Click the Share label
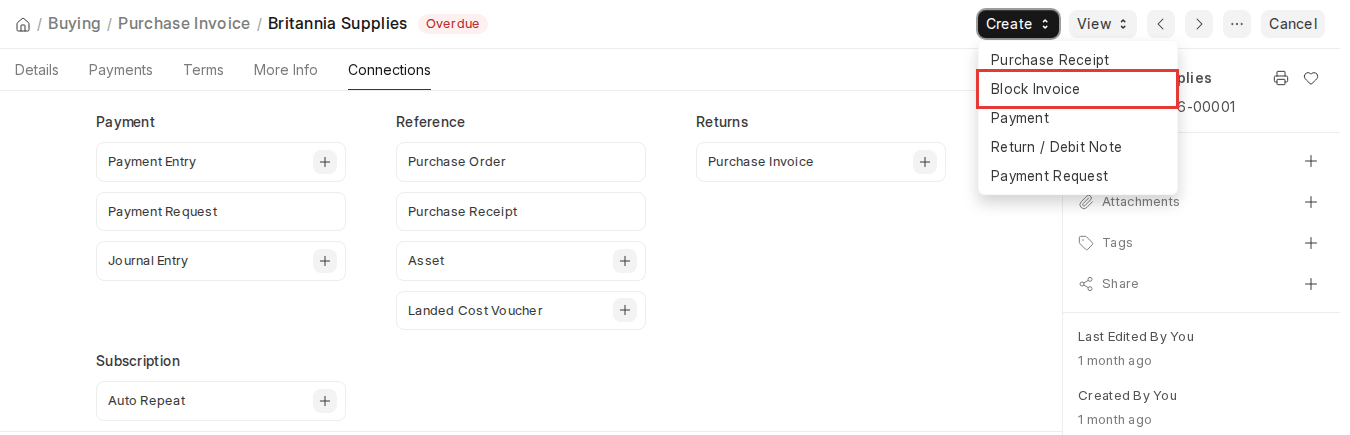Image resolution: width=1350 pixels, height=435 pixels. [1120, 284]
